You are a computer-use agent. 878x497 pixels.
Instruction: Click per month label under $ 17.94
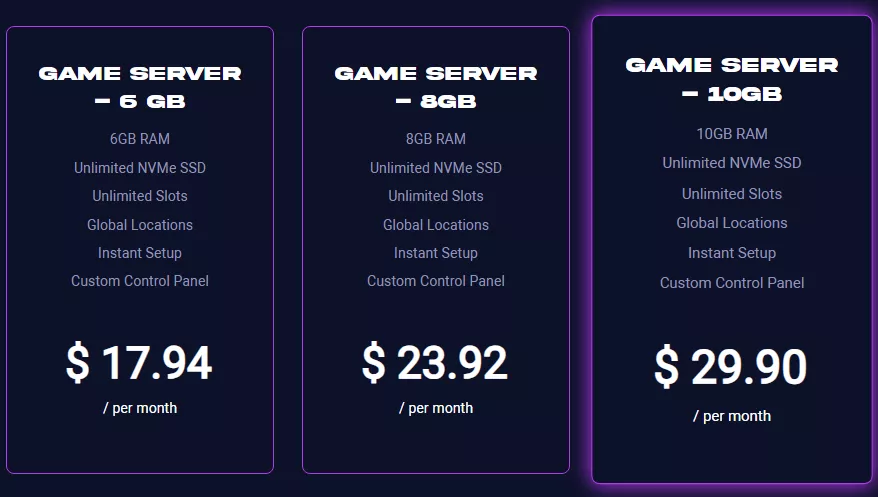[x=140, y=408]
